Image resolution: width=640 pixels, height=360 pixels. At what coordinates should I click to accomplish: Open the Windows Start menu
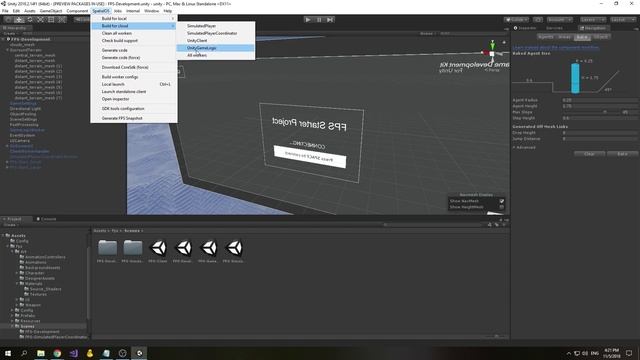click(x=8, y=353)
